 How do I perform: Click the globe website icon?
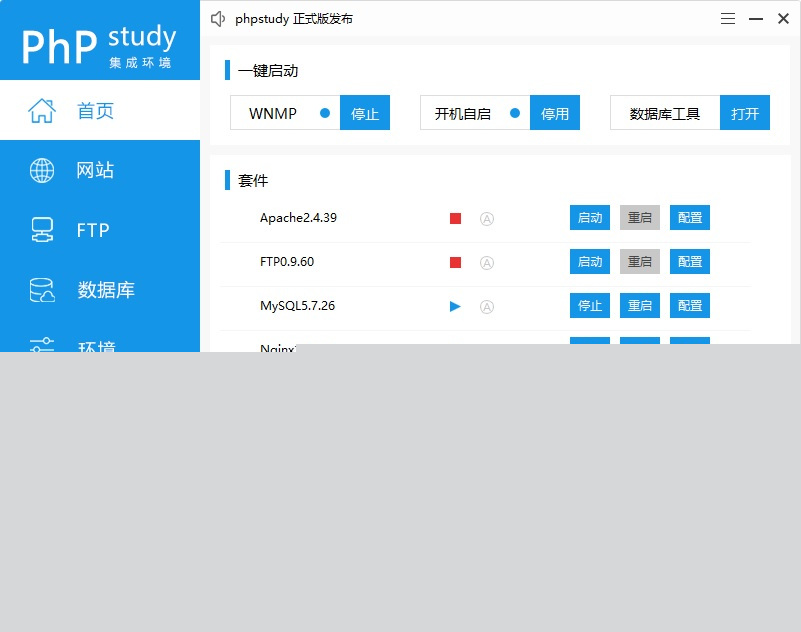[x=42, y=170]
